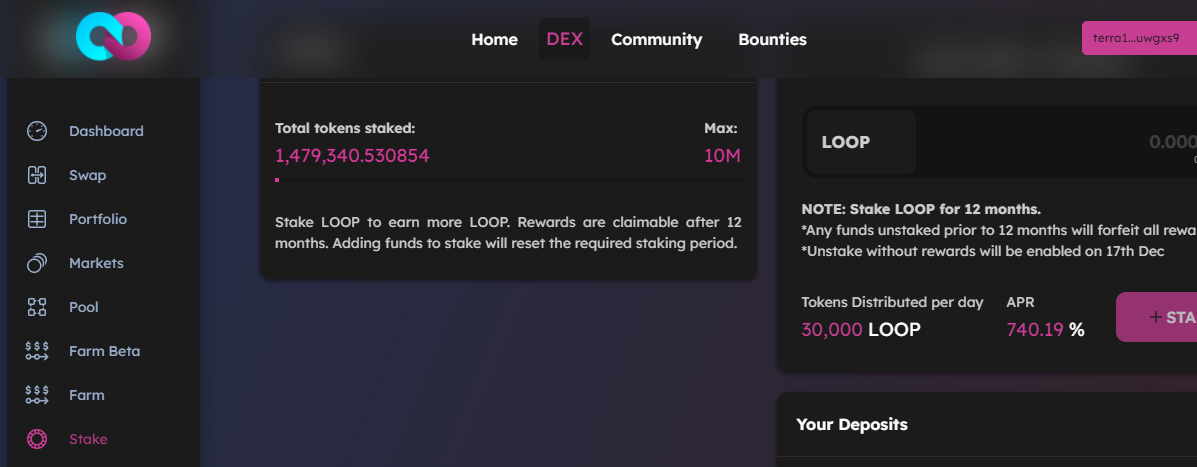
Task: Select the DEX navigation tab
Action: [x=564, y=39]
